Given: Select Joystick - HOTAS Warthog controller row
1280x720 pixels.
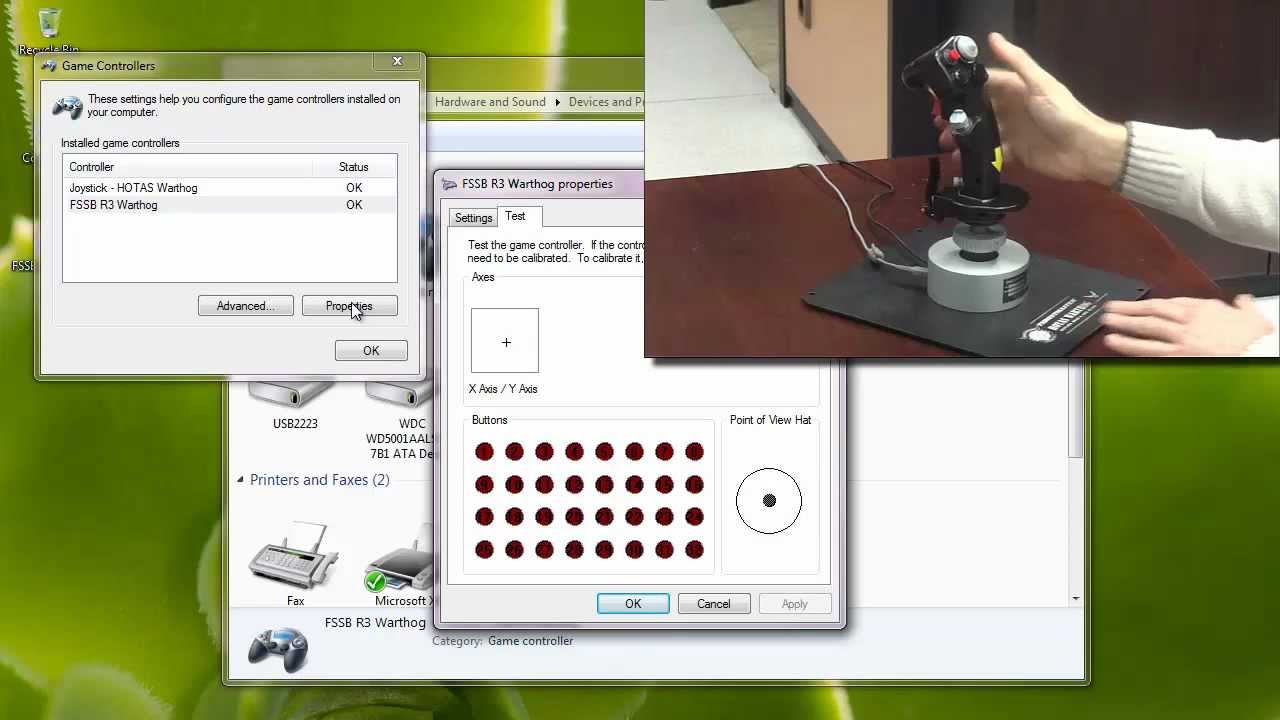Looking at the screenshot, I should [x=229, y=188].
